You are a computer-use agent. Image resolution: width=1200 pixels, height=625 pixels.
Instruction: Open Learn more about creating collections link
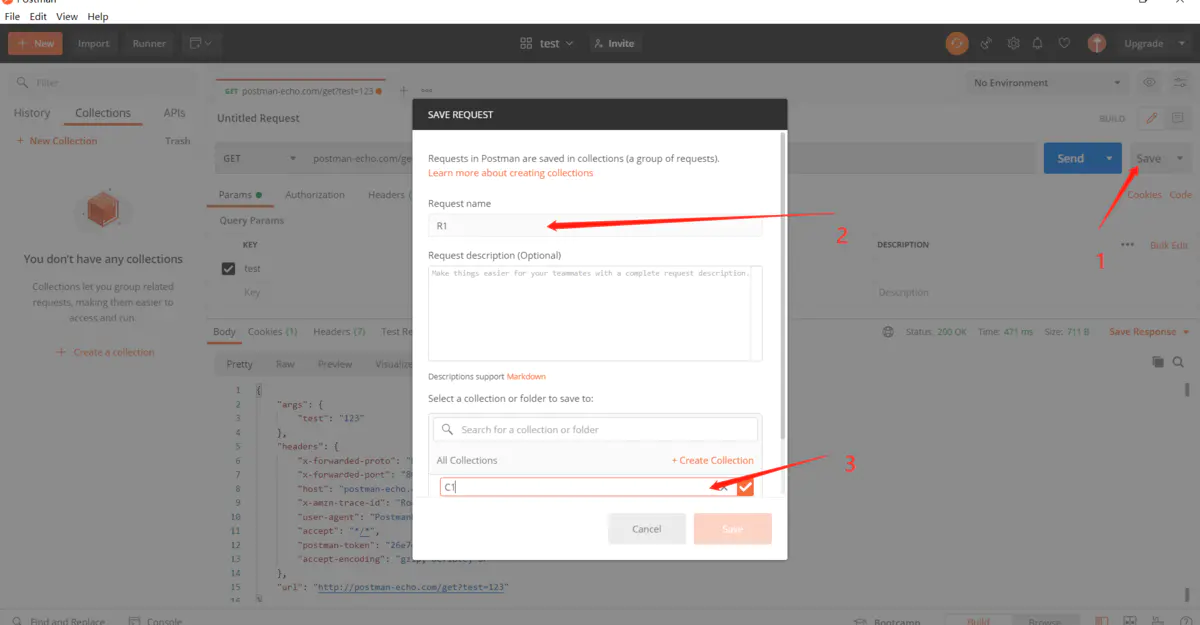pyautogui.click(x=511, y=173)
